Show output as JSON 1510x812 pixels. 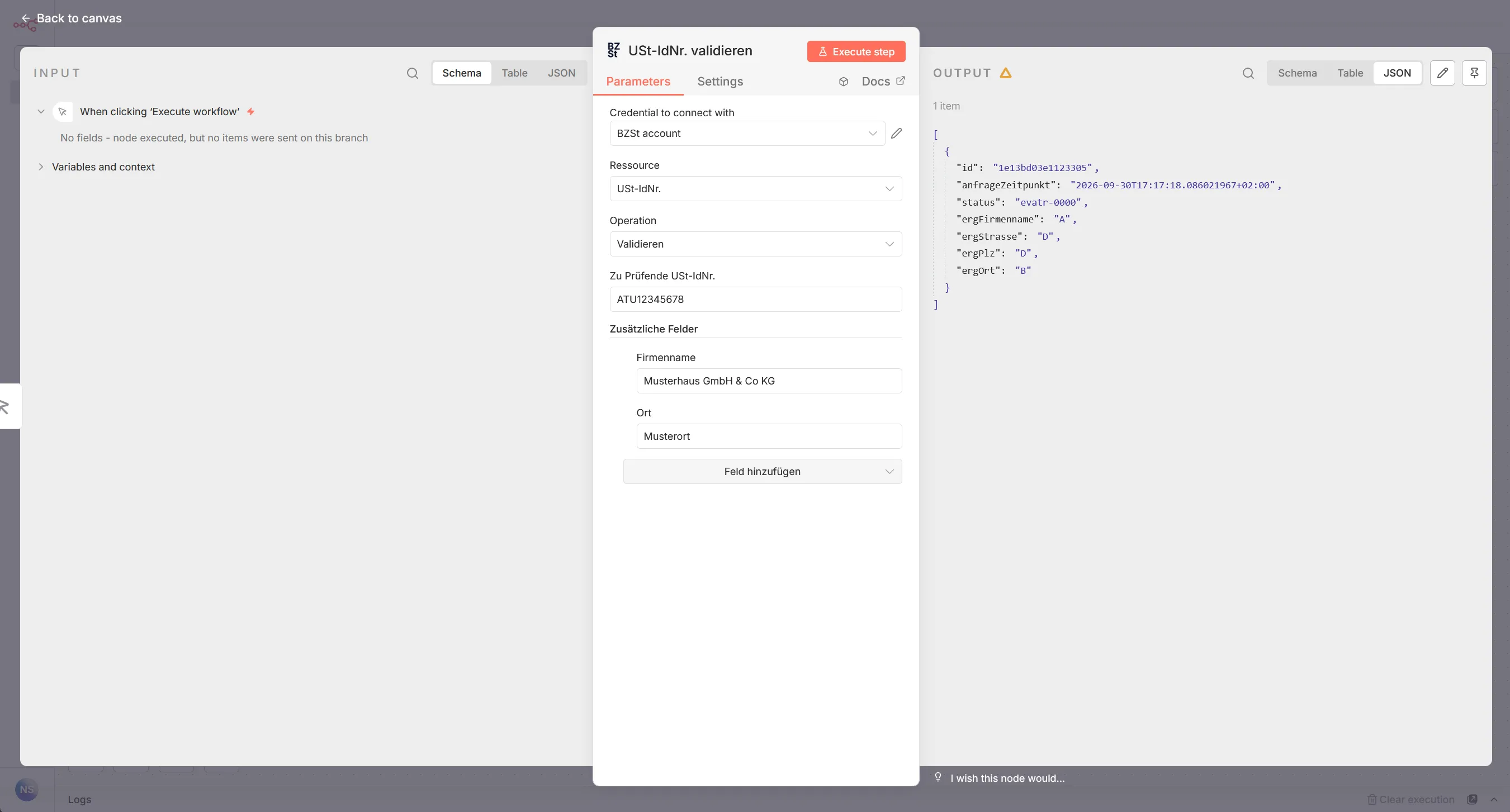point(1397,73)
